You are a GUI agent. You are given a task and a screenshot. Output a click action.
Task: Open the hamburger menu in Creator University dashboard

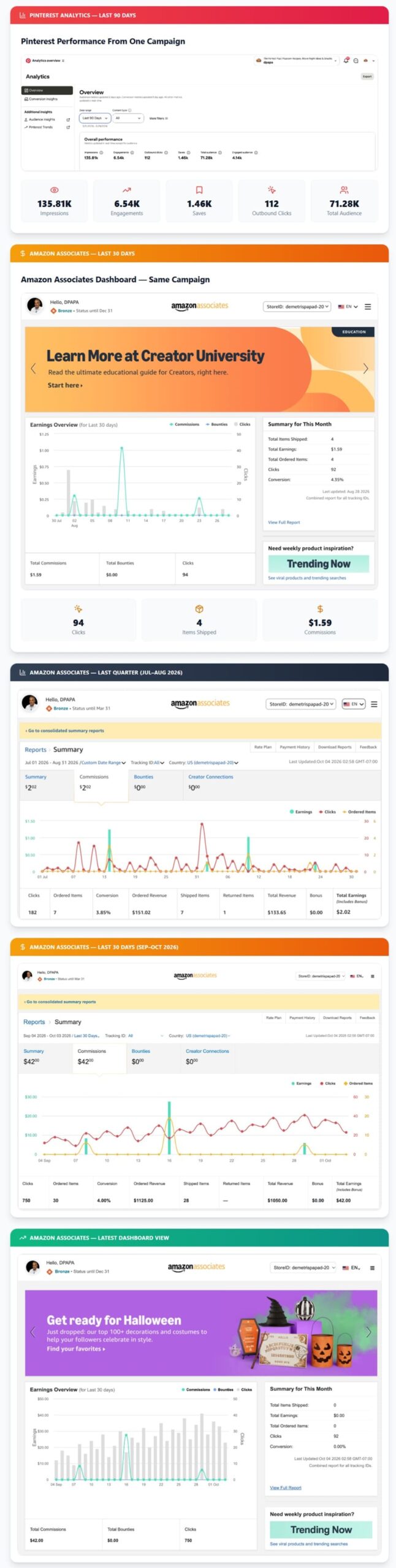tap(368, 306)
